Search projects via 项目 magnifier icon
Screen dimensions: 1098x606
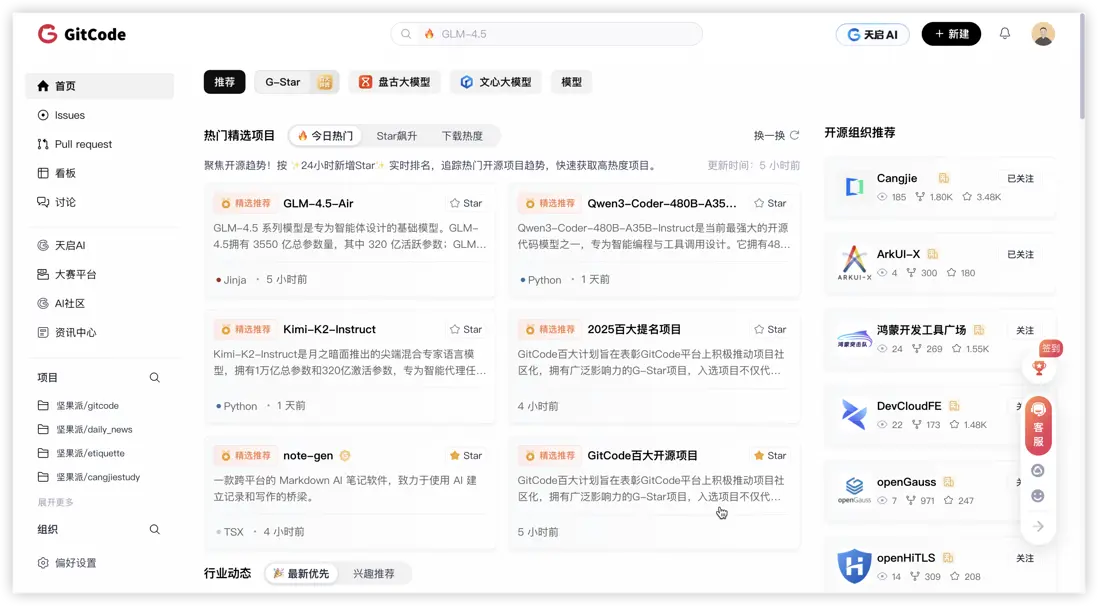pos(155,378)
